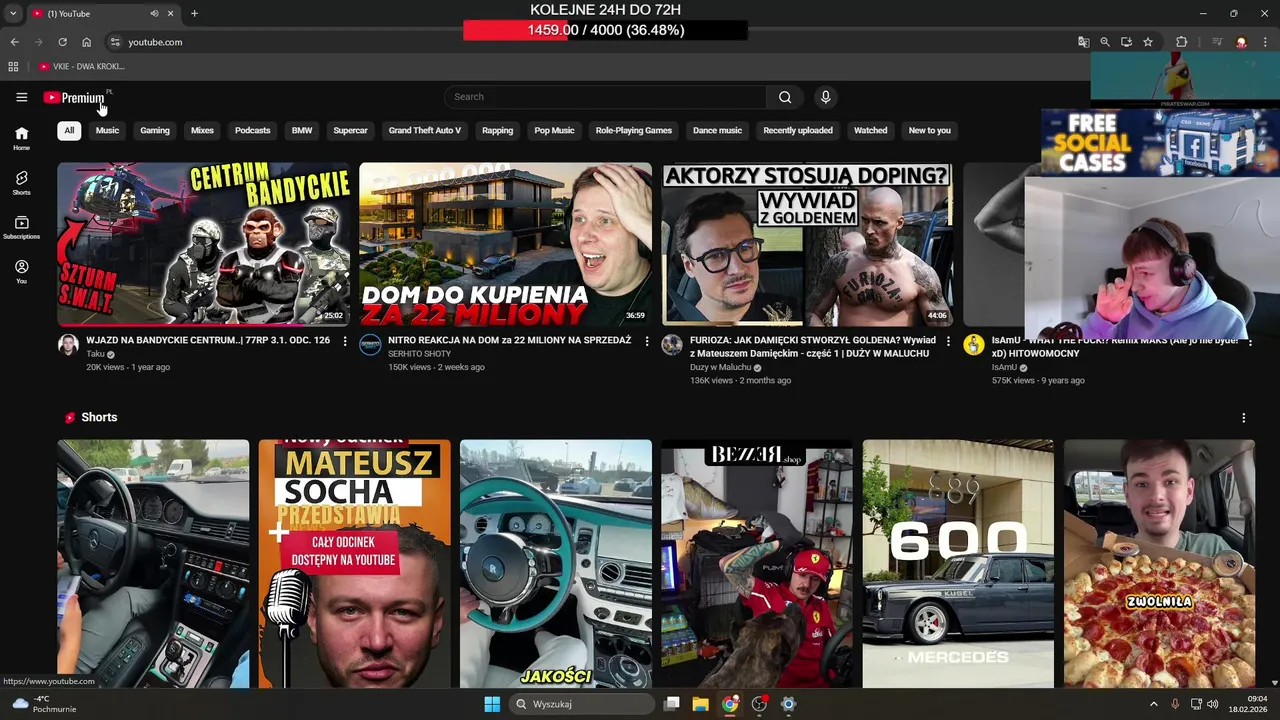Viewport: 1280px width, 720px height.
Task: Mute the YouTube tab audio icon
Action: point(154,14)
